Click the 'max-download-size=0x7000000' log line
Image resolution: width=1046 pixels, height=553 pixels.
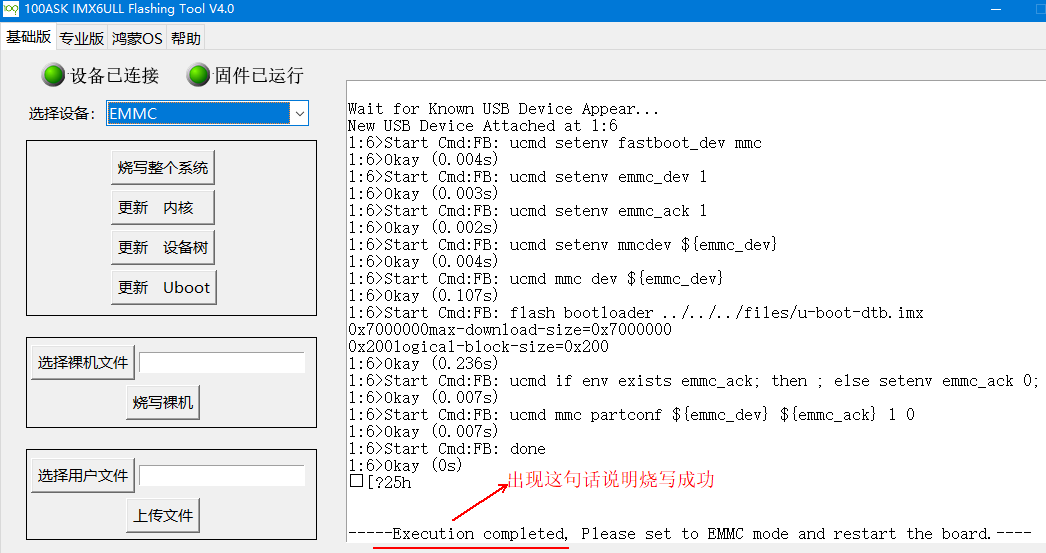pos(510,330)
